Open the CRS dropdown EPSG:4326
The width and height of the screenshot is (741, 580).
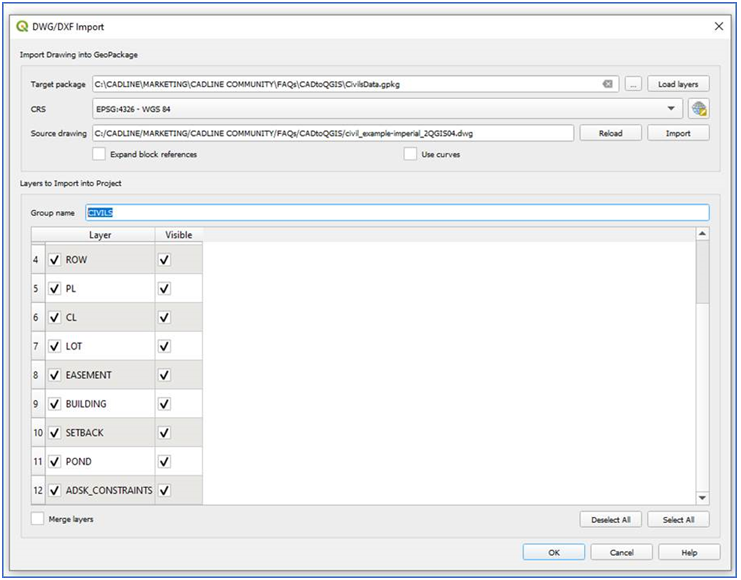387,109
